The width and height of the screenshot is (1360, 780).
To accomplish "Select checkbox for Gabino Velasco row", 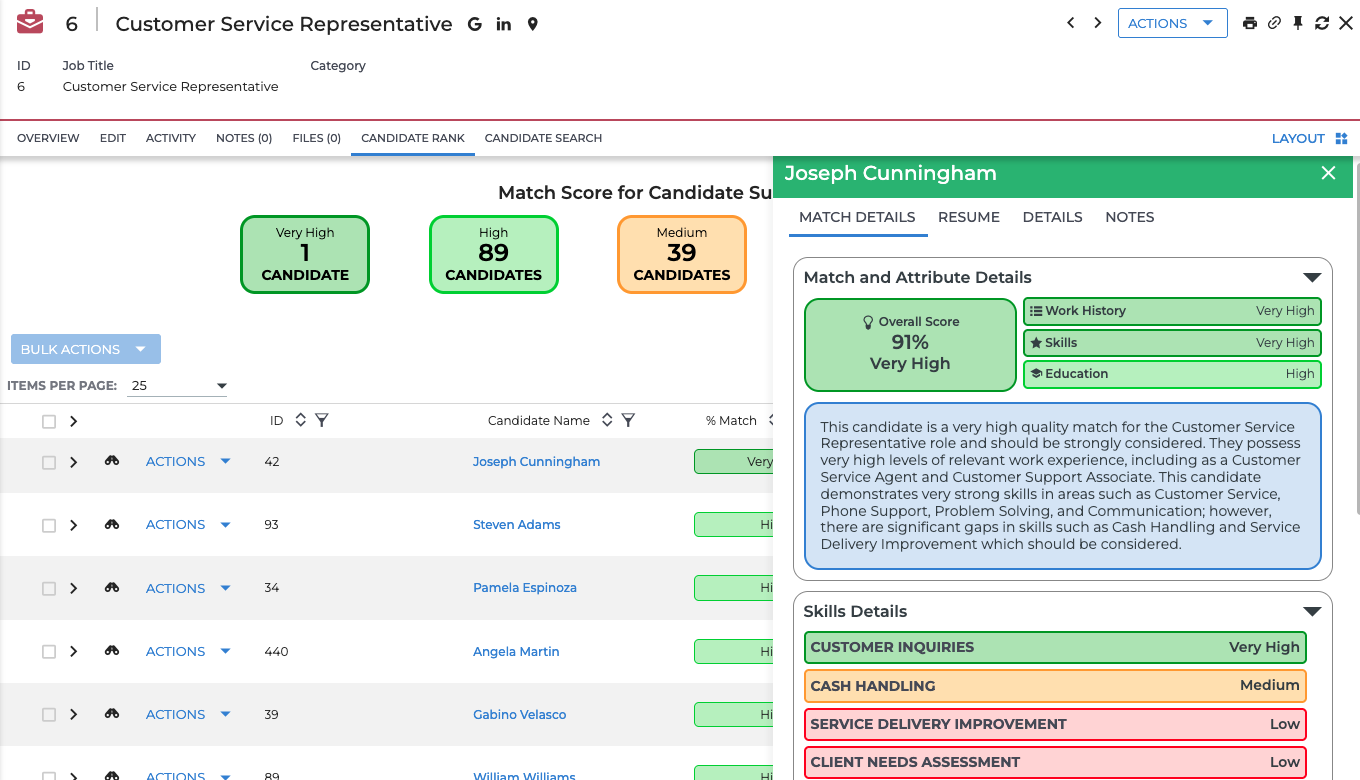I will [49, 715].
